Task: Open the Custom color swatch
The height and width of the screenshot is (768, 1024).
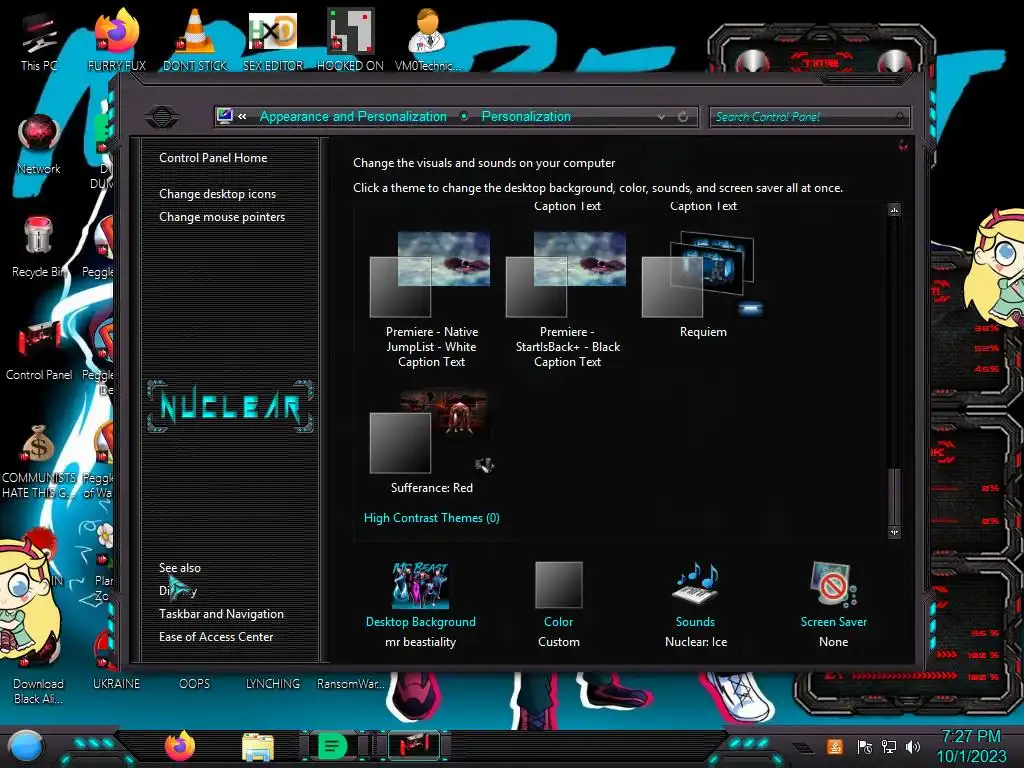Action: coord(558,584)
